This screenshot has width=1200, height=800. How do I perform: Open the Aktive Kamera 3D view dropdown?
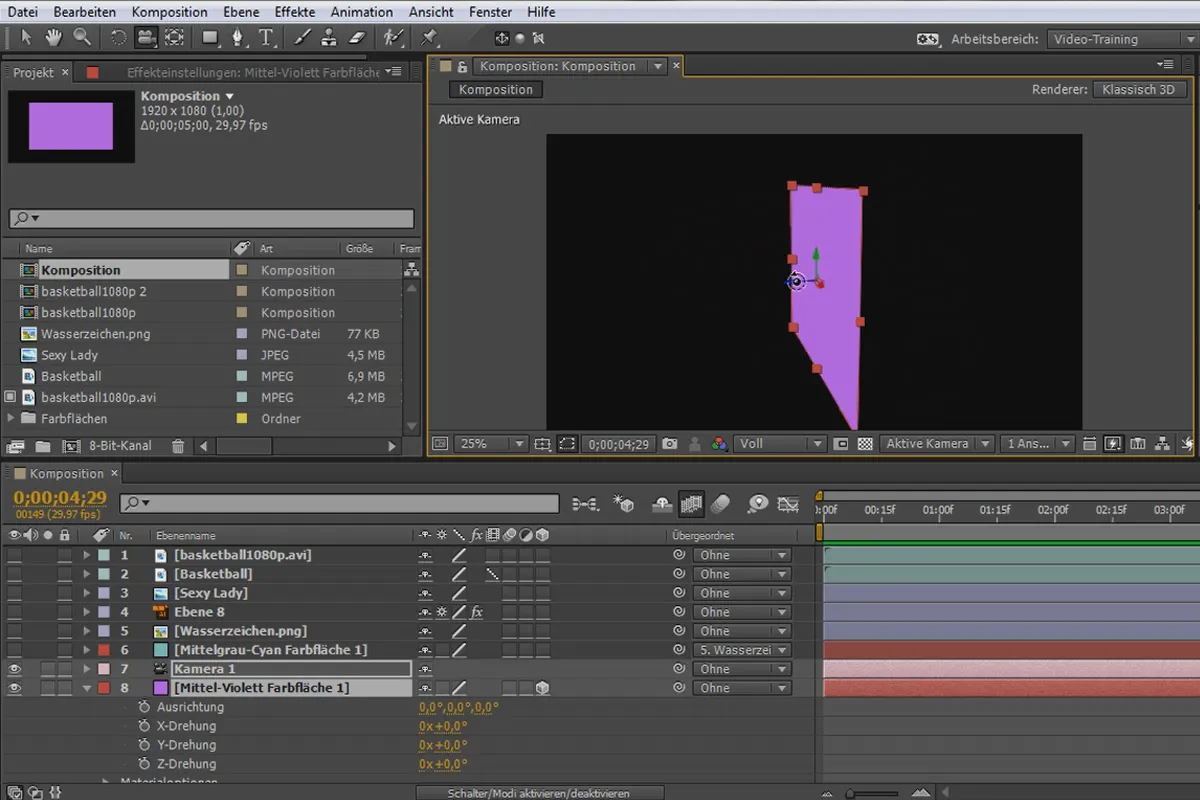937,444
